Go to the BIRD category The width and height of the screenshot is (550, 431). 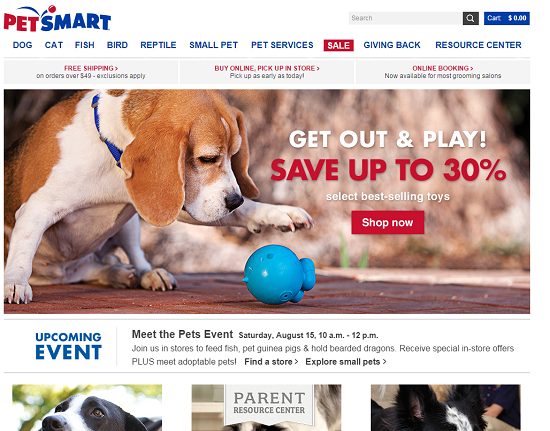coord(117,45)
